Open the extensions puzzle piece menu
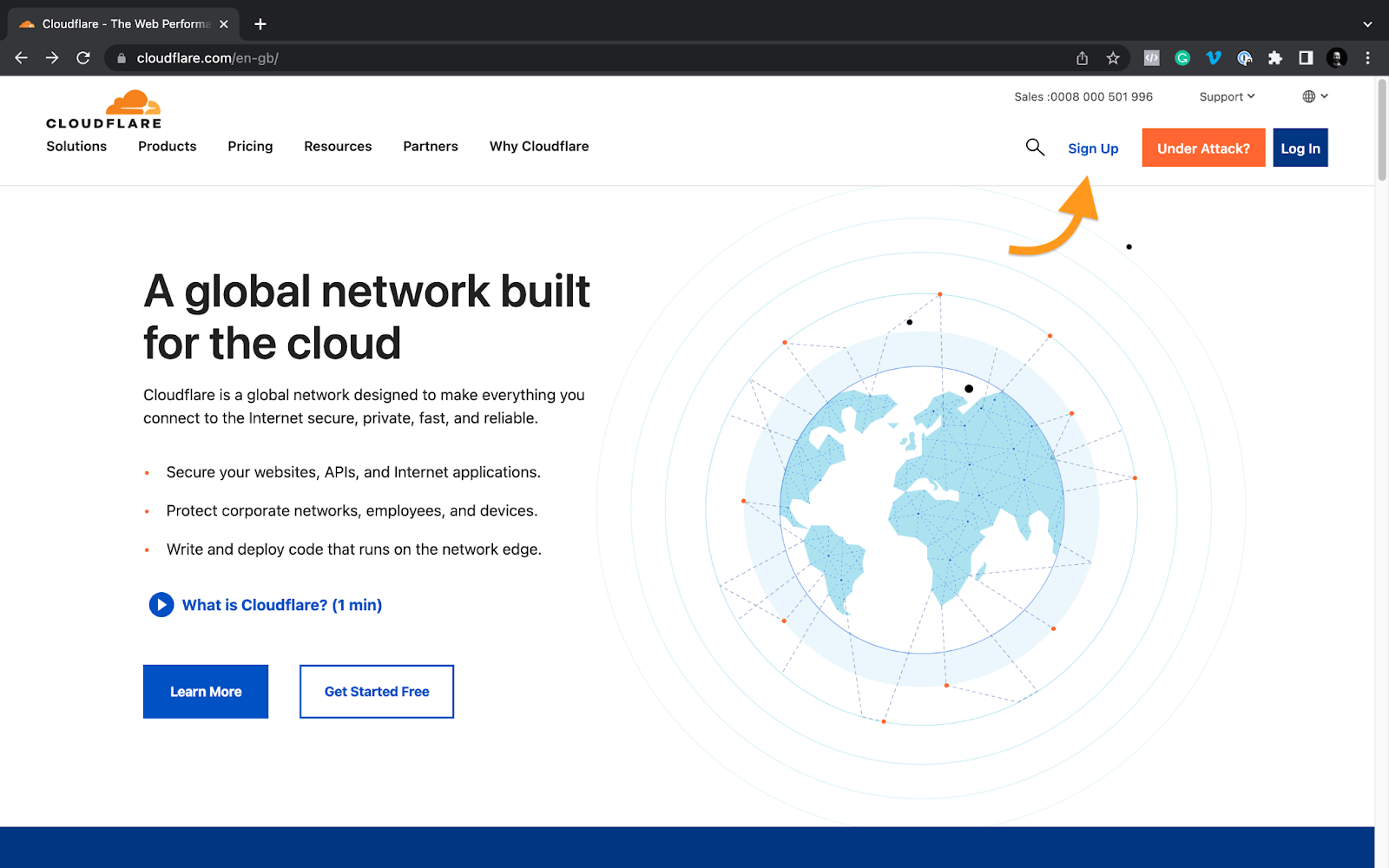The image size is (1389, 868). click(1274, 58)
